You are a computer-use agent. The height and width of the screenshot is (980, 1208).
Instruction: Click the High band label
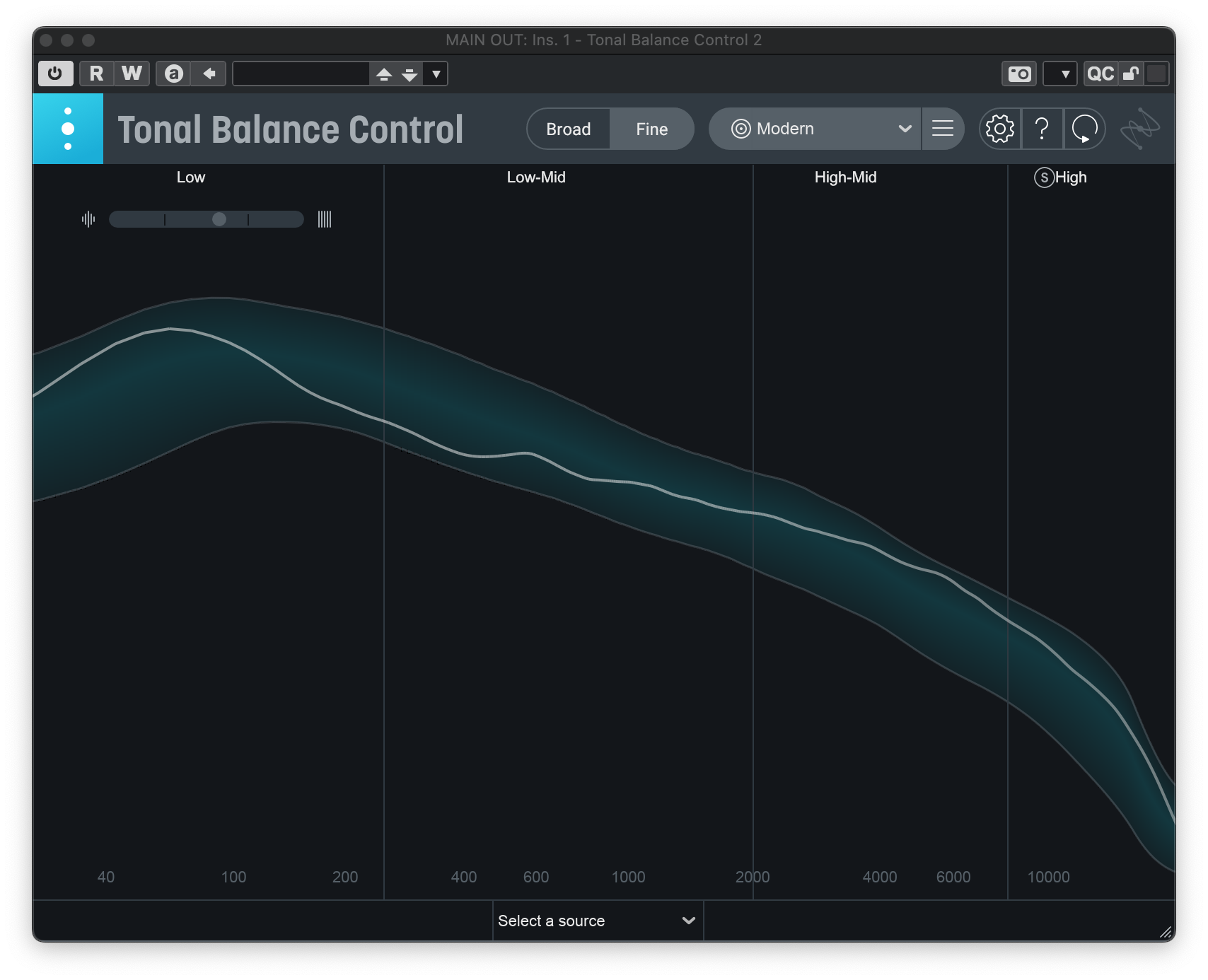coord(1071,177)
